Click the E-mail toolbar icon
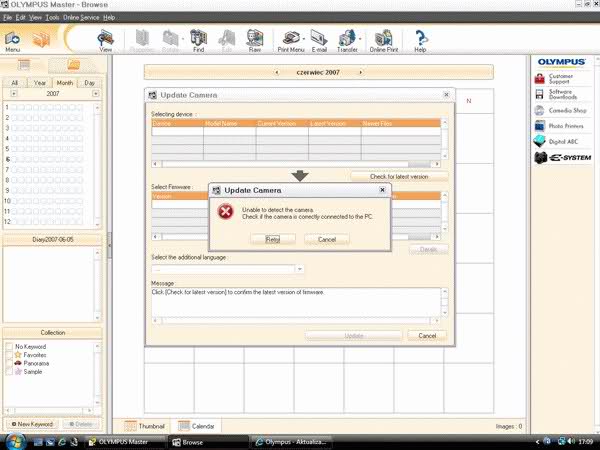600x450 pixels. [319, 41]
